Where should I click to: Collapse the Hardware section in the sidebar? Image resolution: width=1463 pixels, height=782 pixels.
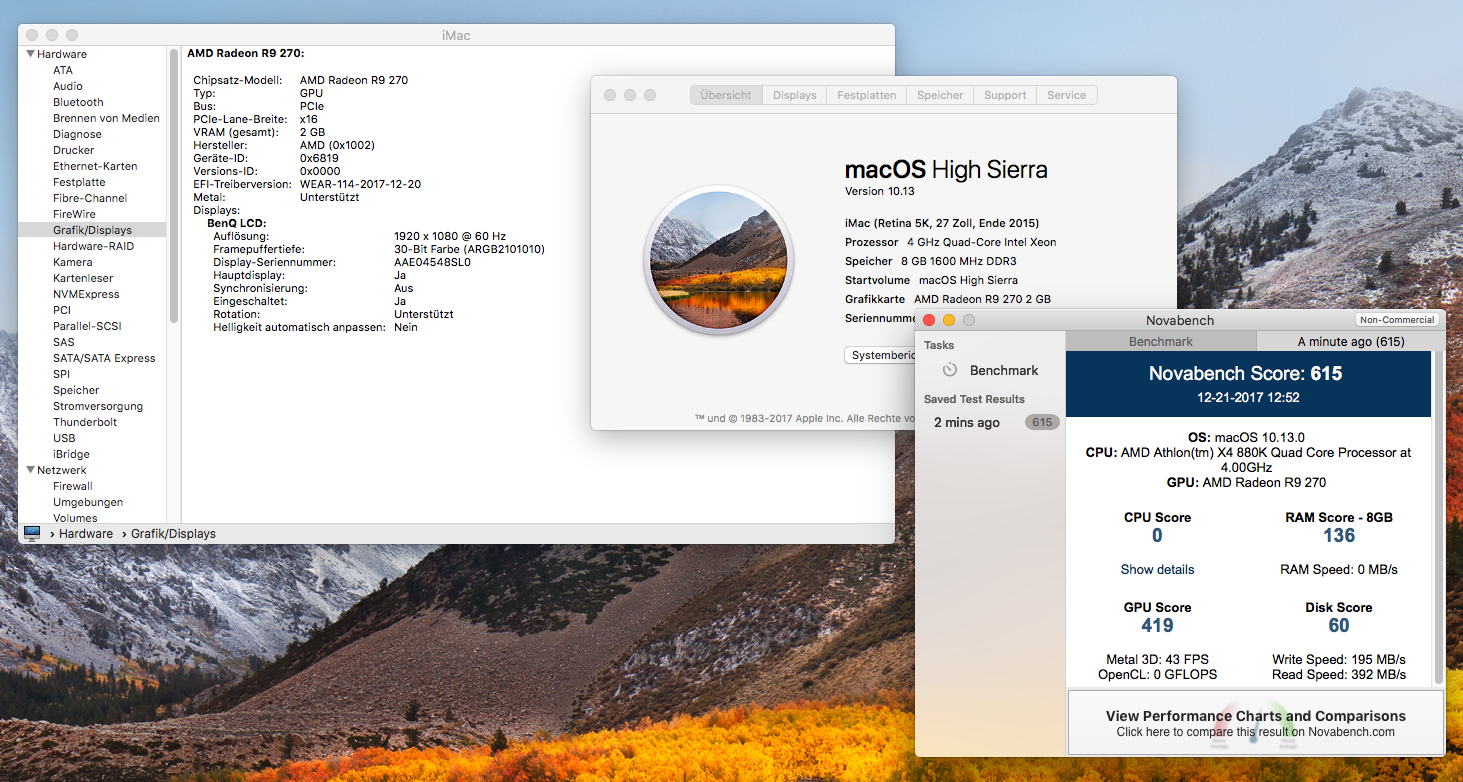click(31, 54)
